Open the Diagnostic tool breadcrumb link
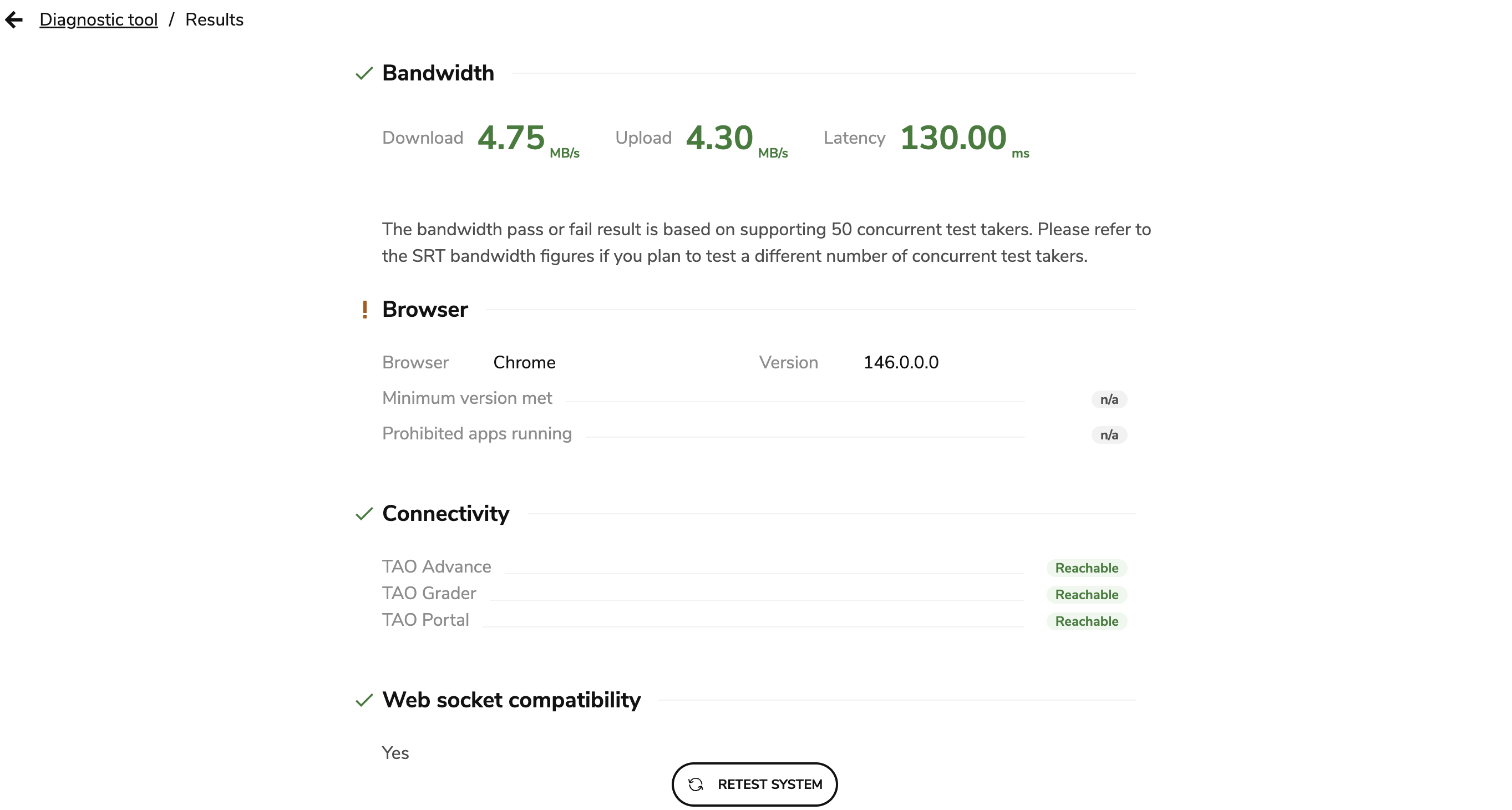The image size is (1512, 810). 99,20
